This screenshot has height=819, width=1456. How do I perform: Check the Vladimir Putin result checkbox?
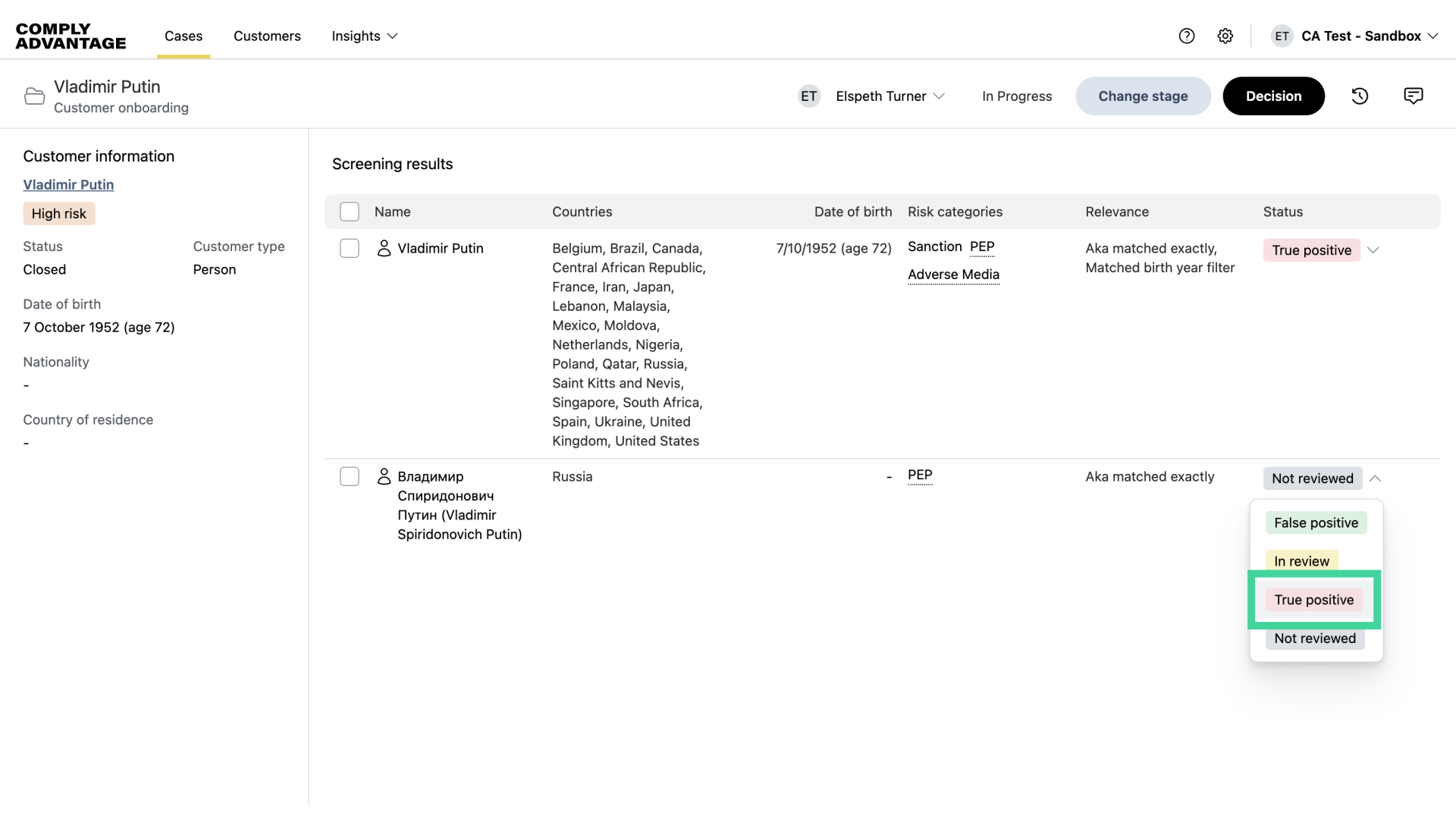[x=350, y=248]
